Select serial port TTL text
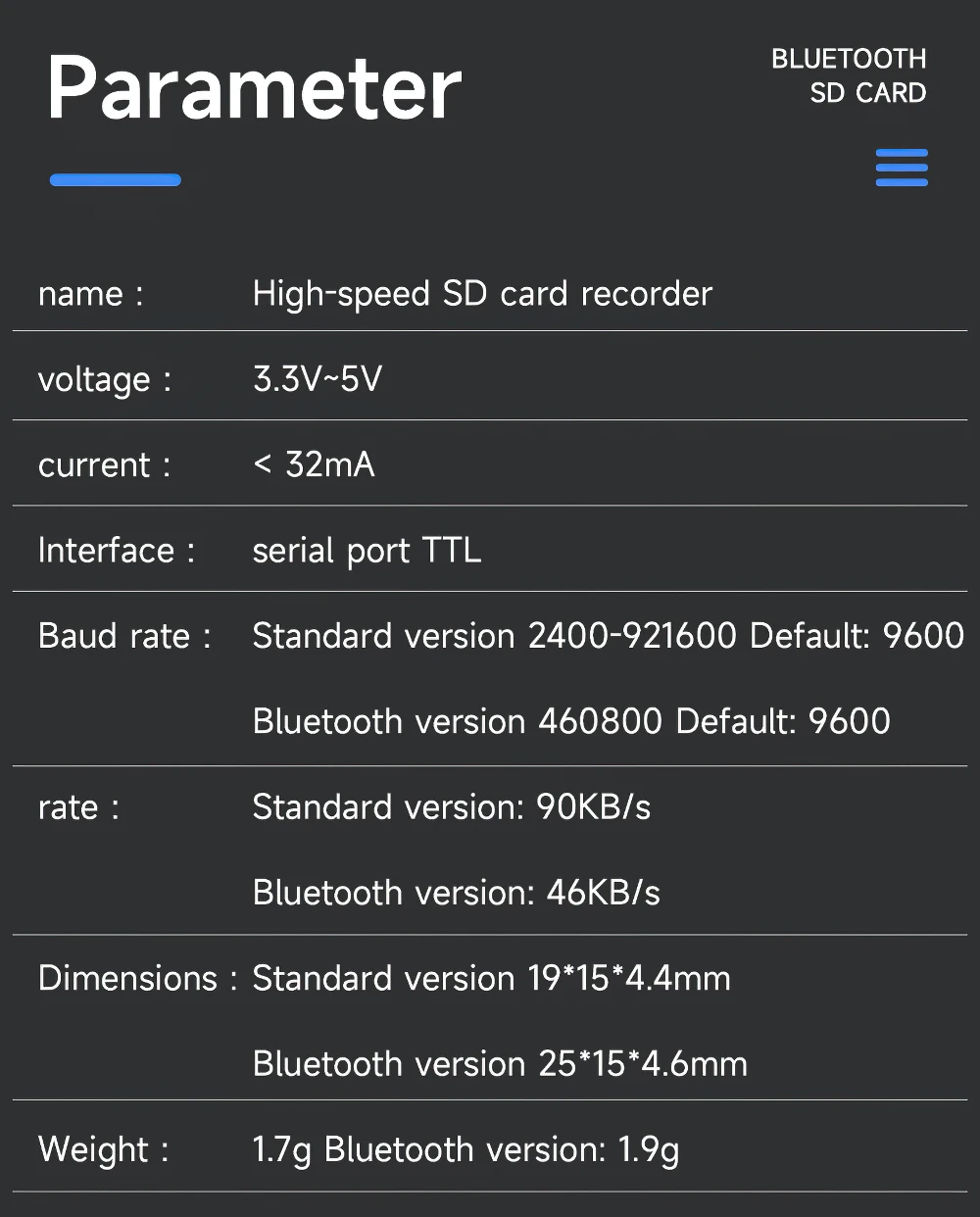The height and width of the screenshot is (1217, 980). (367, 551)
